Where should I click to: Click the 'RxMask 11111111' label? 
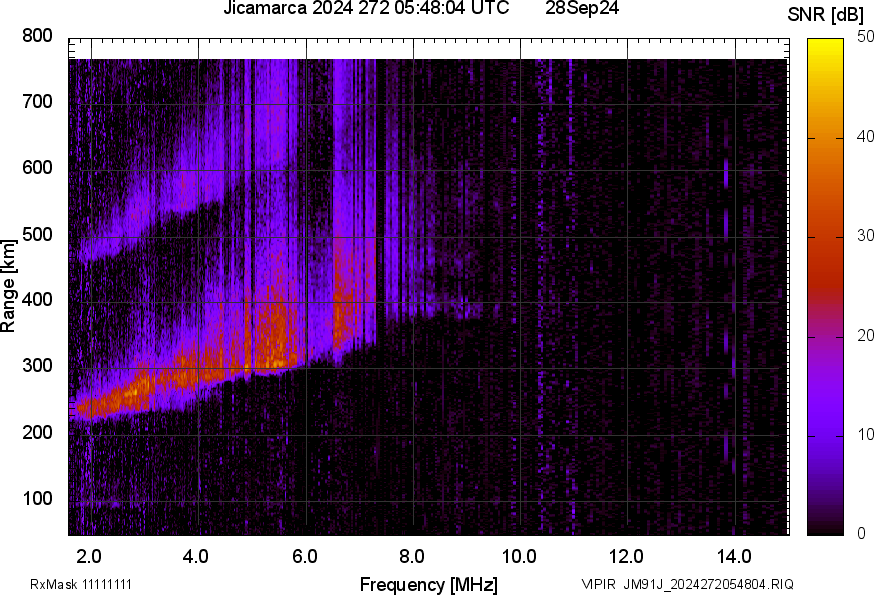point(81,584)
